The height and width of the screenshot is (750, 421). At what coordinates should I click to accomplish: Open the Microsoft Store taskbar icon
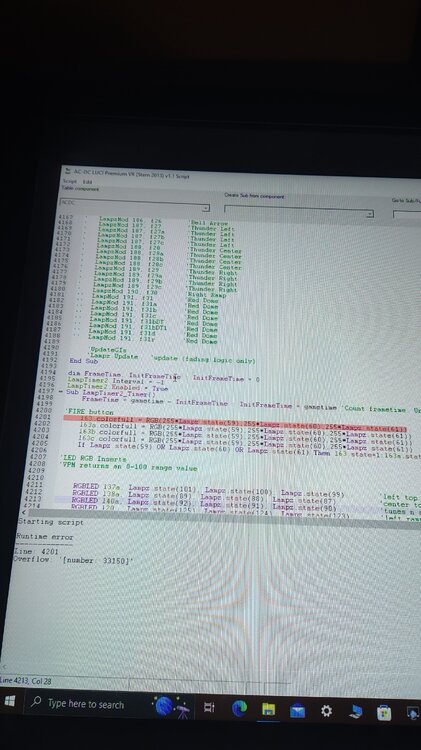[x=383, y=713]
